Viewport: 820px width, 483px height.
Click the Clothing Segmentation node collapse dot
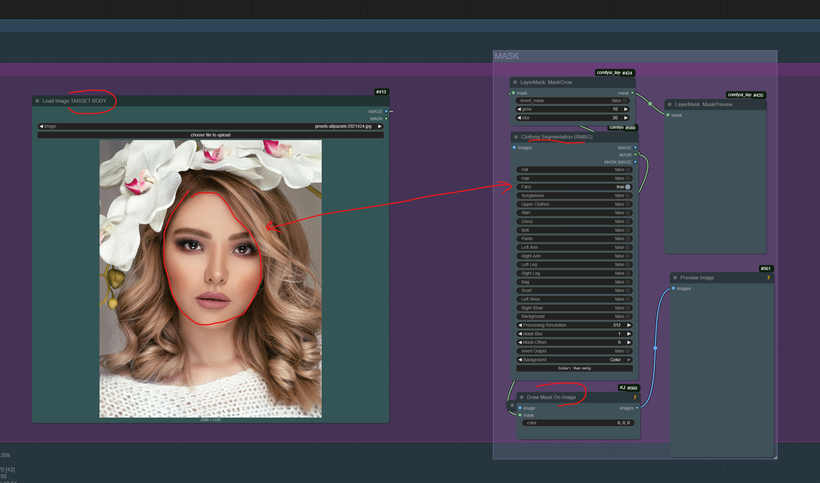[516, 137]
